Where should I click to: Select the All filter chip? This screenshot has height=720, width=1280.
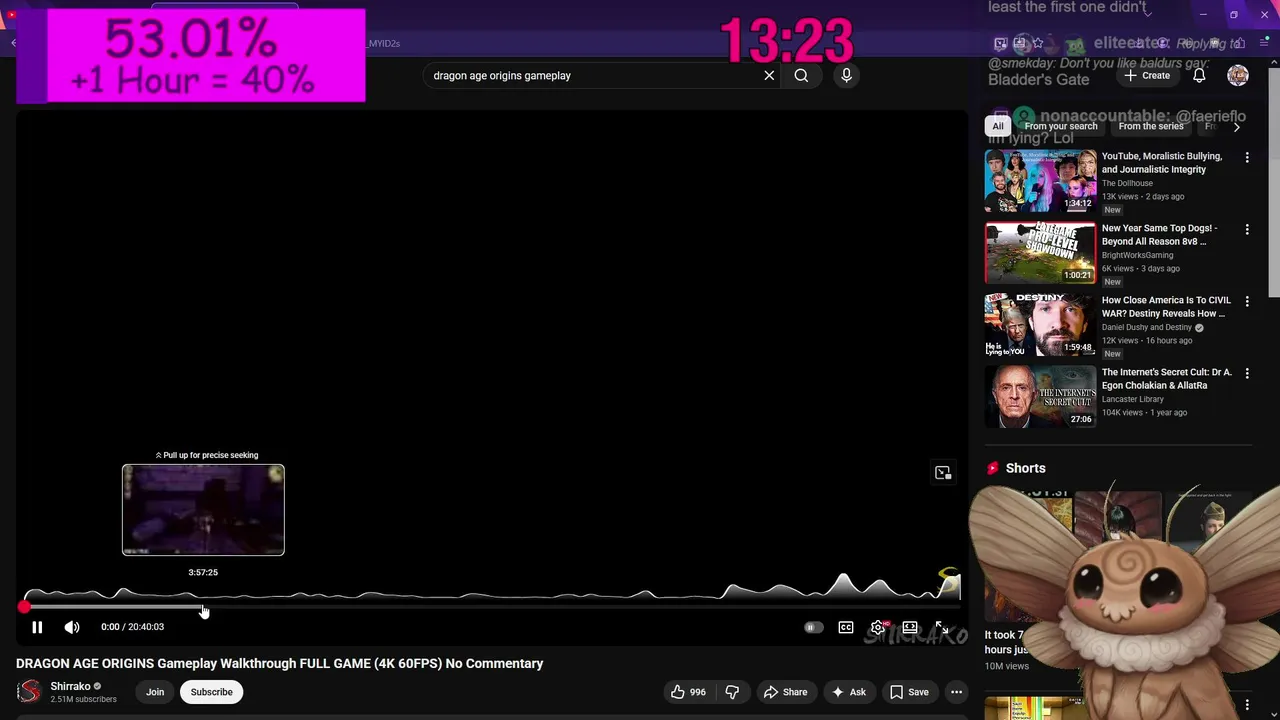(997, 126)
